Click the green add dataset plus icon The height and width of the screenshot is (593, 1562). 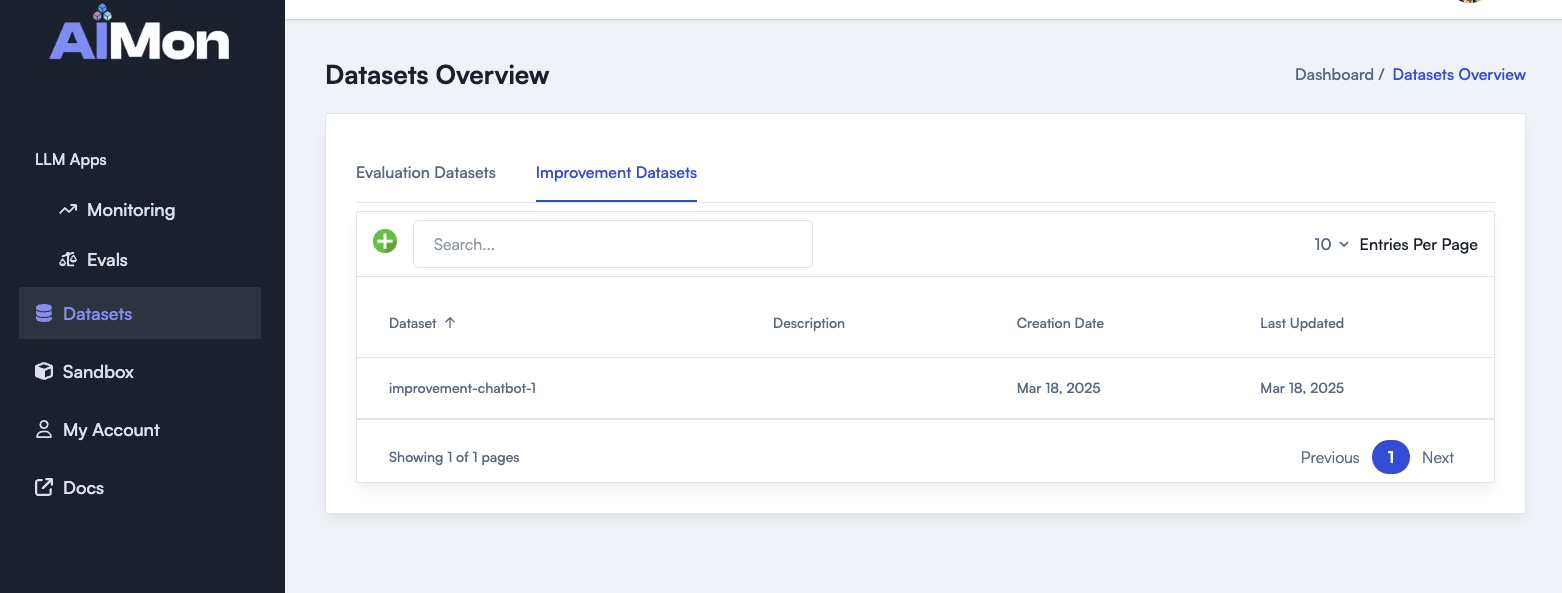[x=385, y=241]
